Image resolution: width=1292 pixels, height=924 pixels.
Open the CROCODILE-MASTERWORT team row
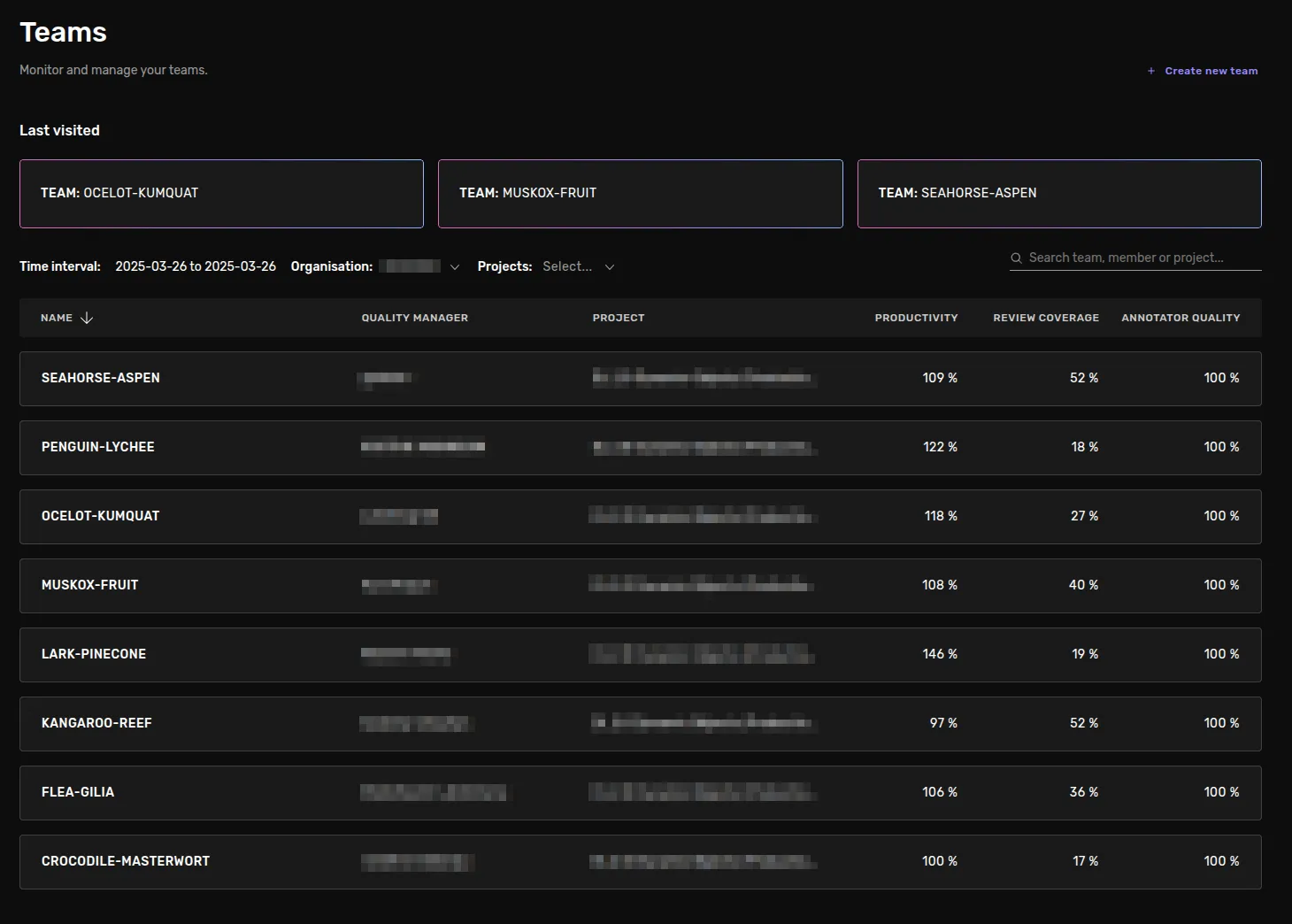tap(640, 862)
